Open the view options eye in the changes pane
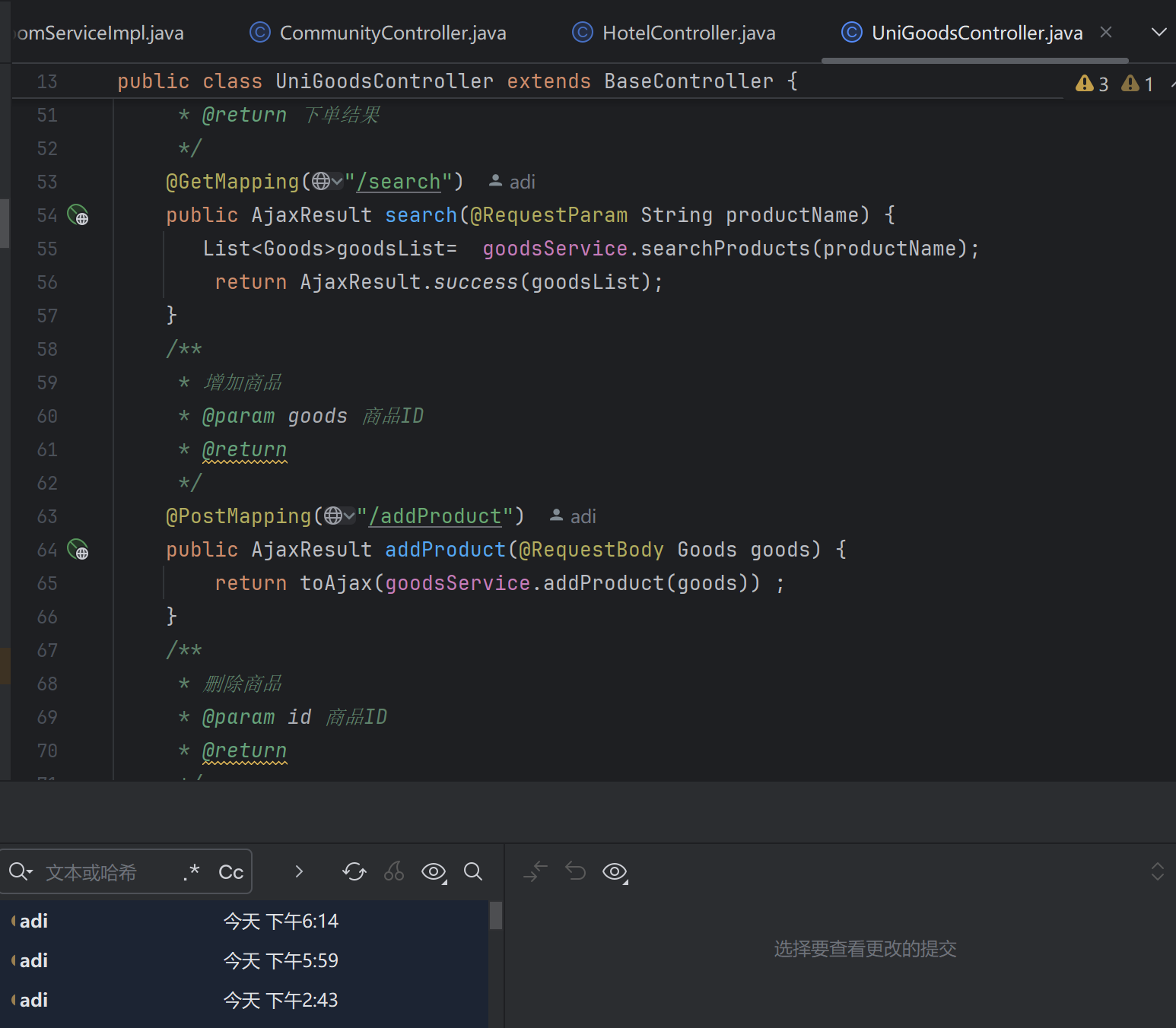Viewport: 1176px width, 1028px height. (615, 871)
